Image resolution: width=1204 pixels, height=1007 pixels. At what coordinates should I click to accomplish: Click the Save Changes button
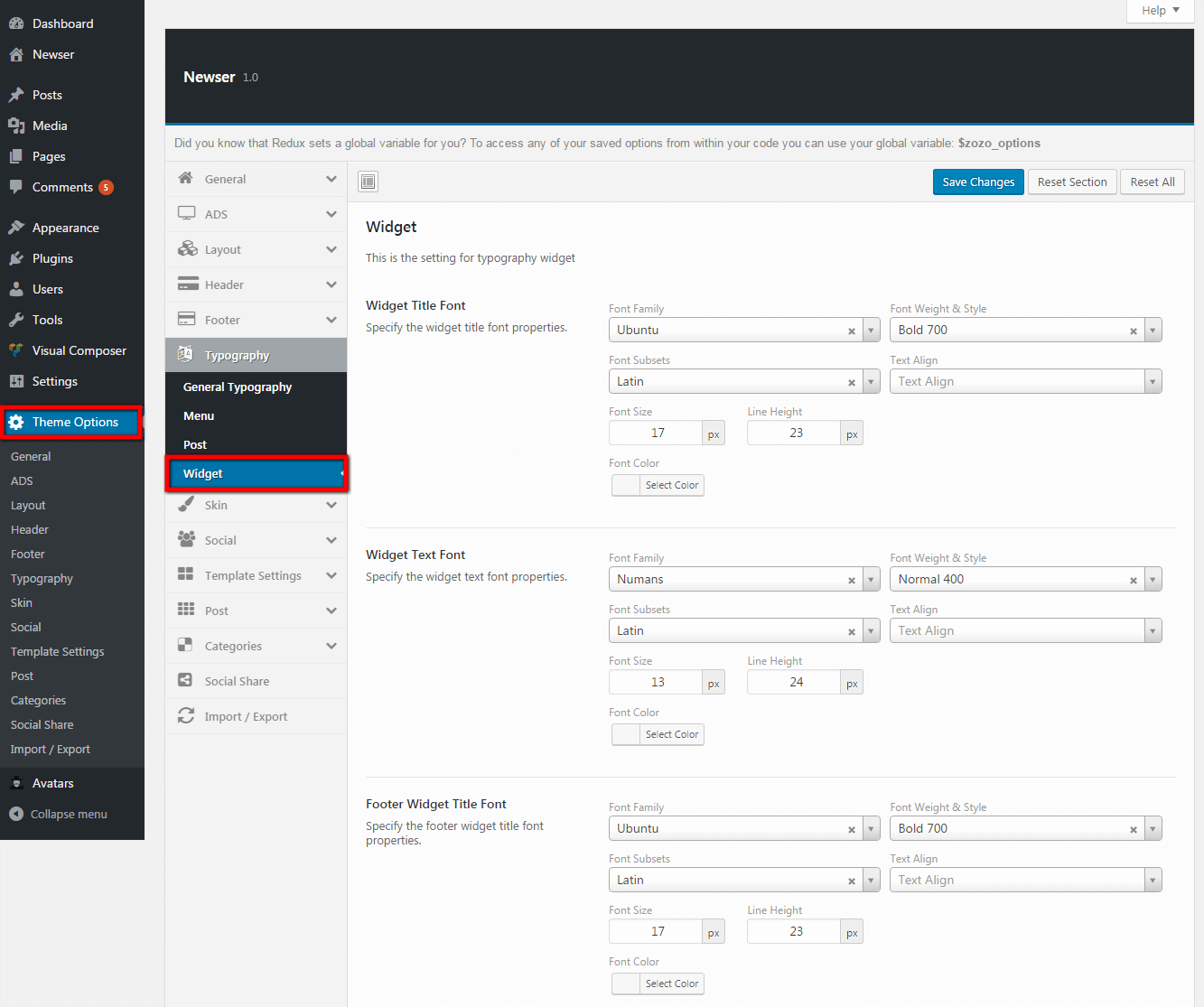point(978,182)
